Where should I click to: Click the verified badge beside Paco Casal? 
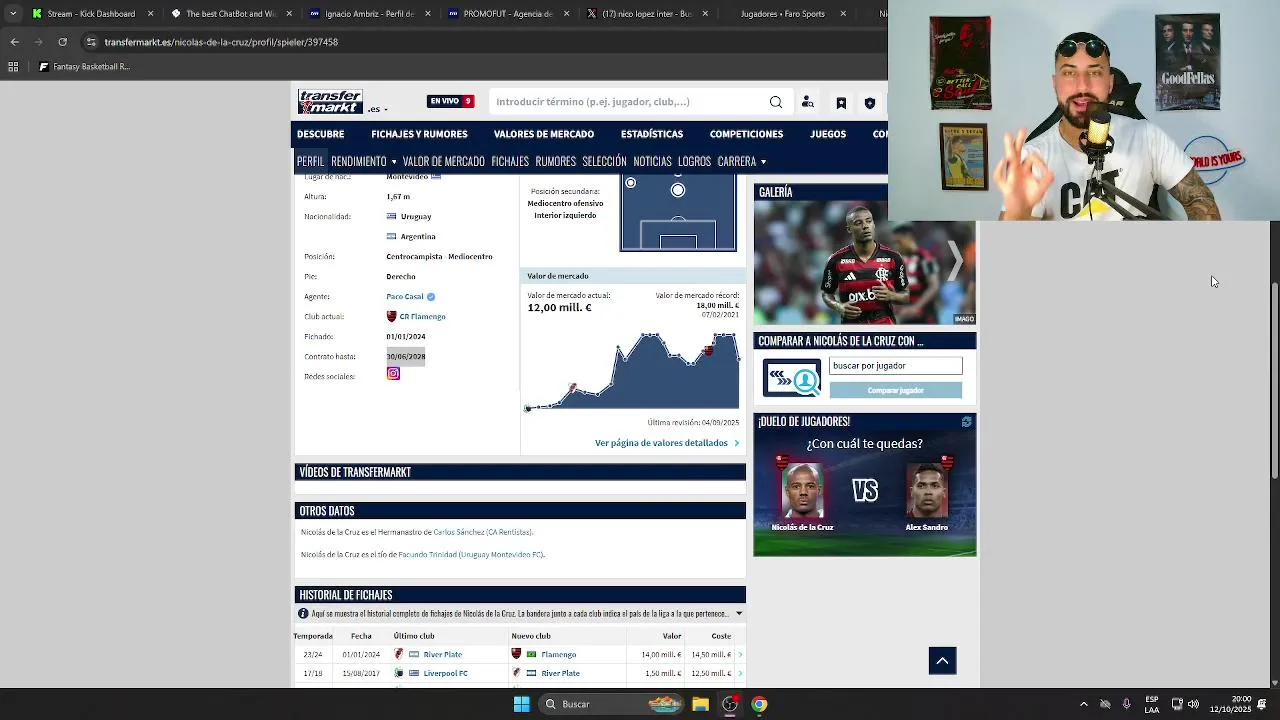431,297
